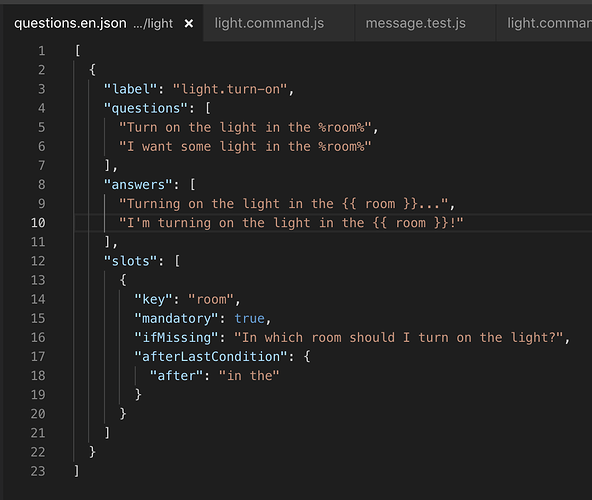Image resolution: width=592 pixels, height=500 pixels.
Task: Click "Turn on the light in the %room%" string
Action: (x=245, y=127)
